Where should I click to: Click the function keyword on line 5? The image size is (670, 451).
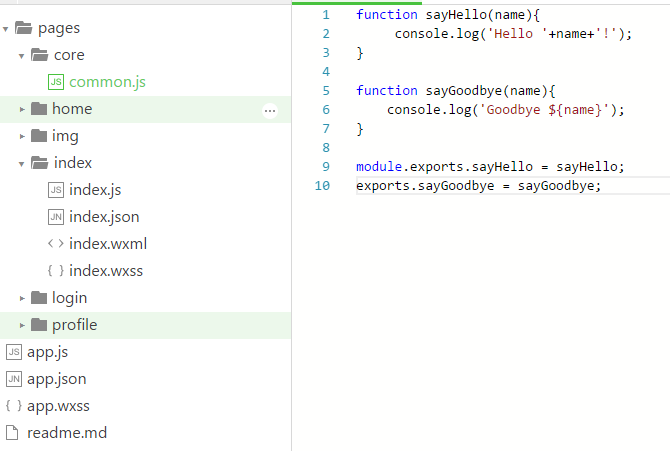pos(387,91)
